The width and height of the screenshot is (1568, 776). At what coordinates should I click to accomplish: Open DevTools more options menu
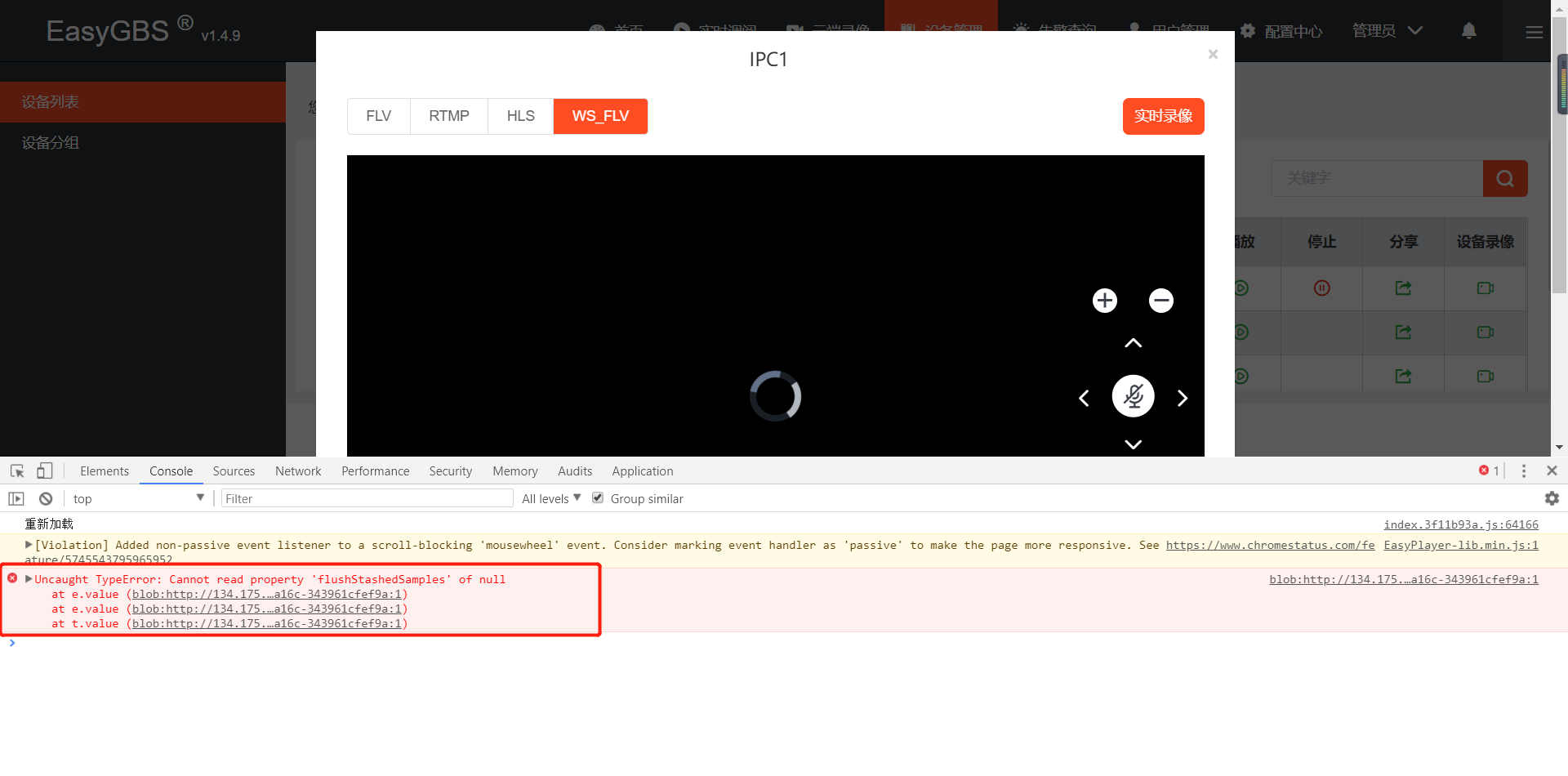[1524, 471]
